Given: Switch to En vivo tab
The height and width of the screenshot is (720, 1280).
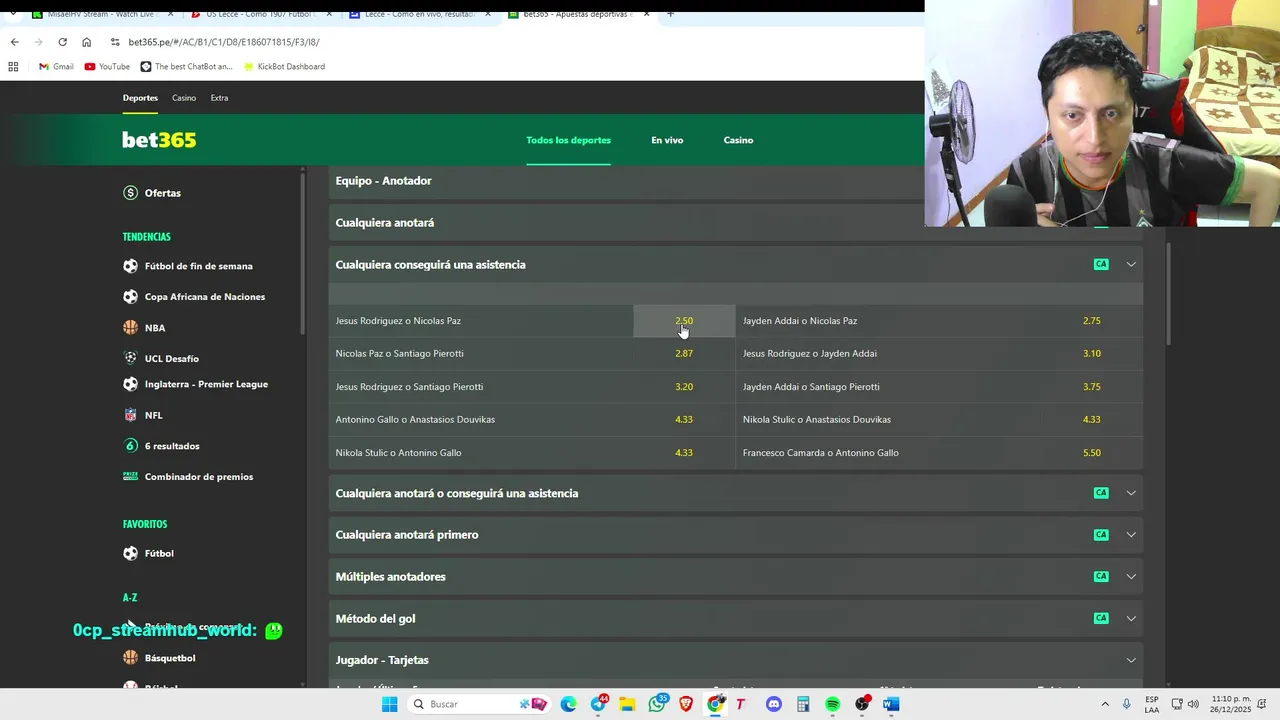Looking at the screenshot, I should pyautogui.click(x=667, y=140).
